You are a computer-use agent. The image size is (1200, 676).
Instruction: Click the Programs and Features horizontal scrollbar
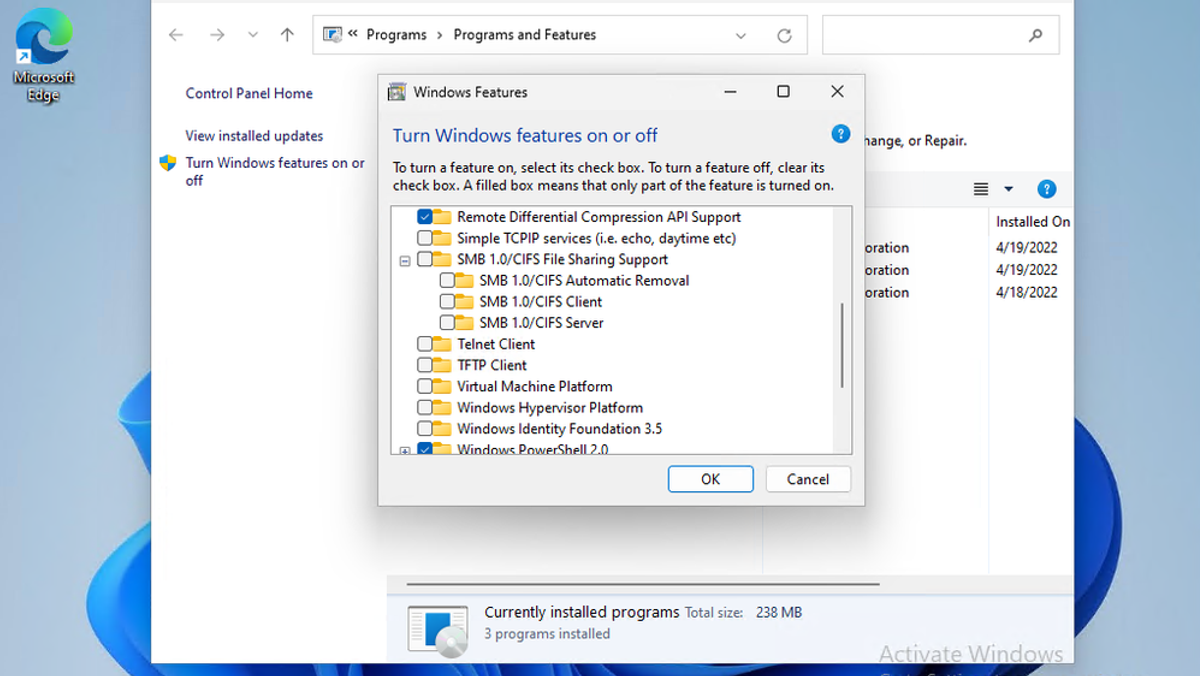(642, 584)
